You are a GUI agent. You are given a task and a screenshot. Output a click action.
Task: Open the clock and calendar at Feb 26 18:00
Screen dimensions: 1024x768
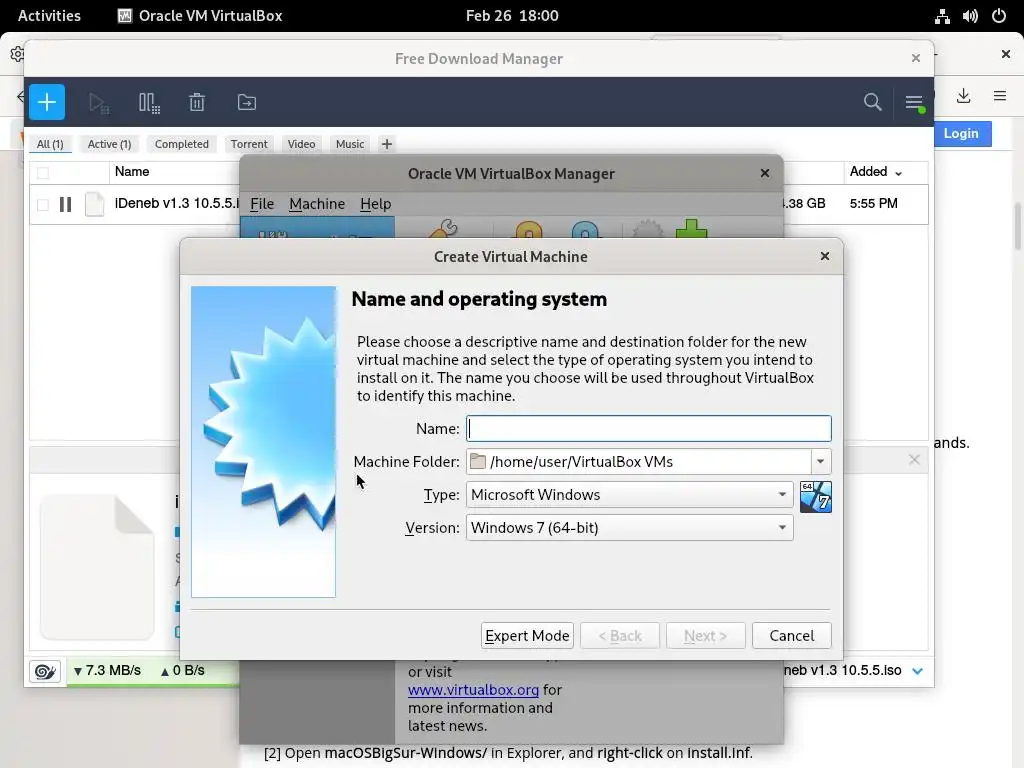[512, 16]
